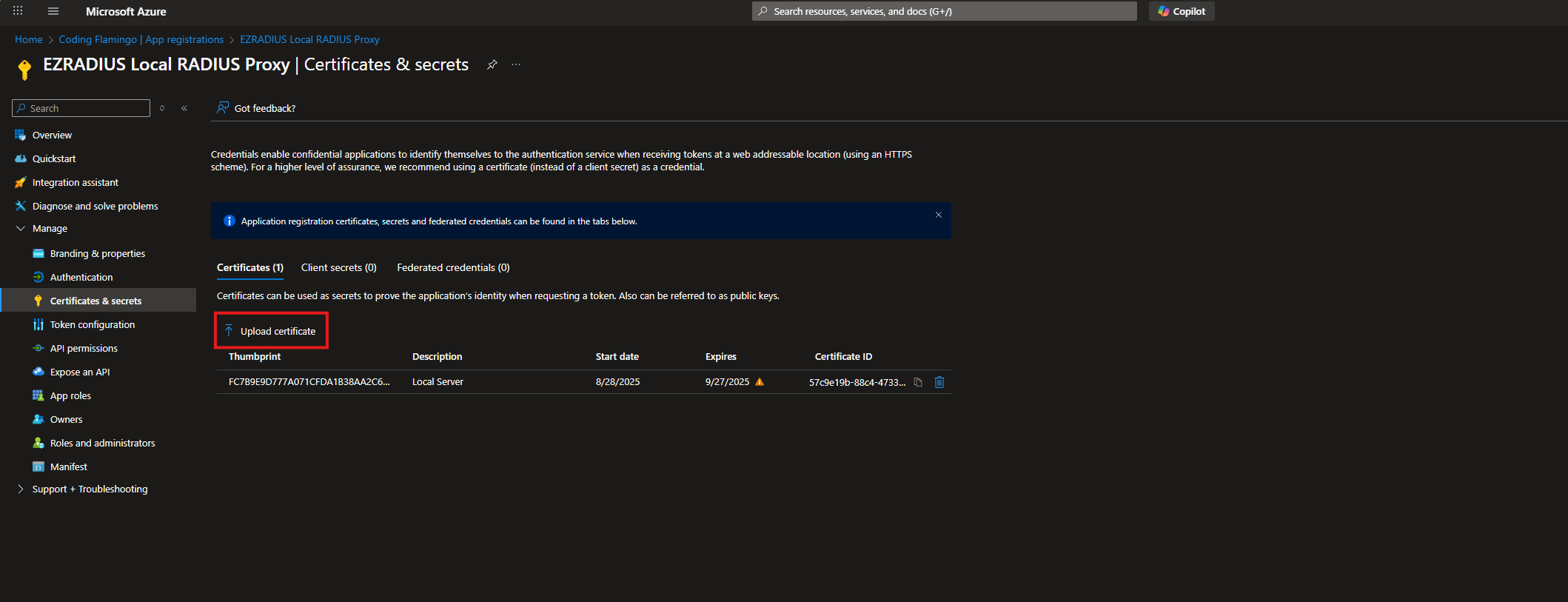Image resolution: width=1568 pixels, height=602 pixels.
Task: Click the Start date column header
Action: 617,356
